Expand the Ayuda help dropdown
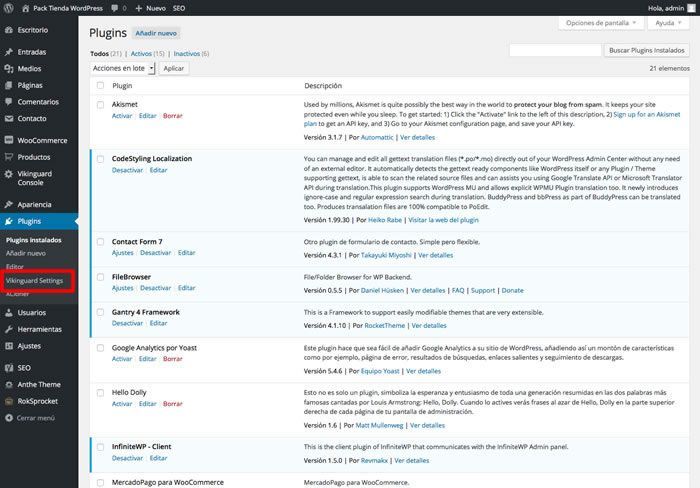 (x=668, y=23)
